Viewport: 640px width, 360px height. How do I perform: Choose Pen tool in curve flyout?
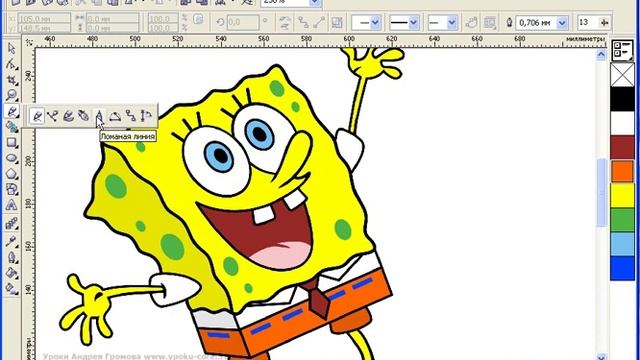[x=84, y=116]
